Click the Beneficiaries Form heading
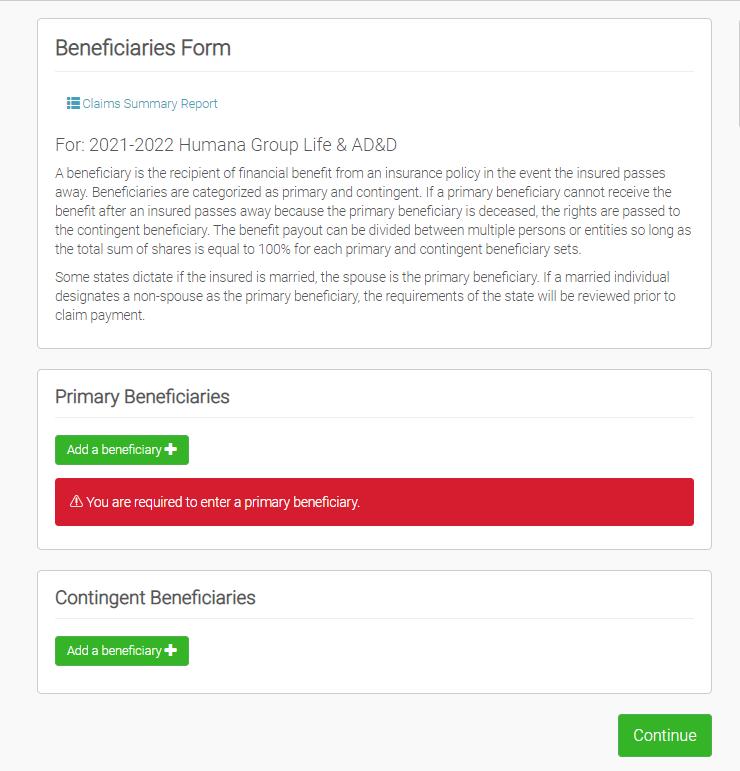The image size is (740, 771). 143,48
